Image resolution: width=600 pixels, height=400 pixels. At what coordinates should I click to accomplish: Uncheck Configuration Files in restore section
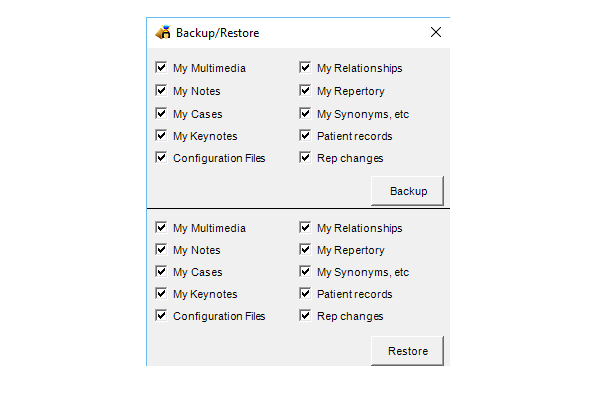pyautogui.click(x=161, y=316)
